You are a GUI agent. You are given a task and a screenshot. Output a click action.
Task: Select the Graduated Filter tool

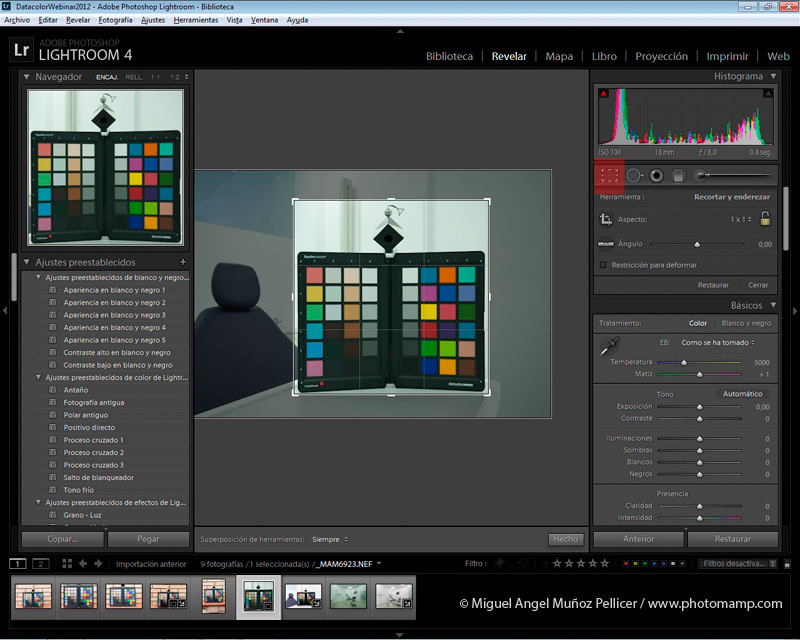(x=678, y=176)
